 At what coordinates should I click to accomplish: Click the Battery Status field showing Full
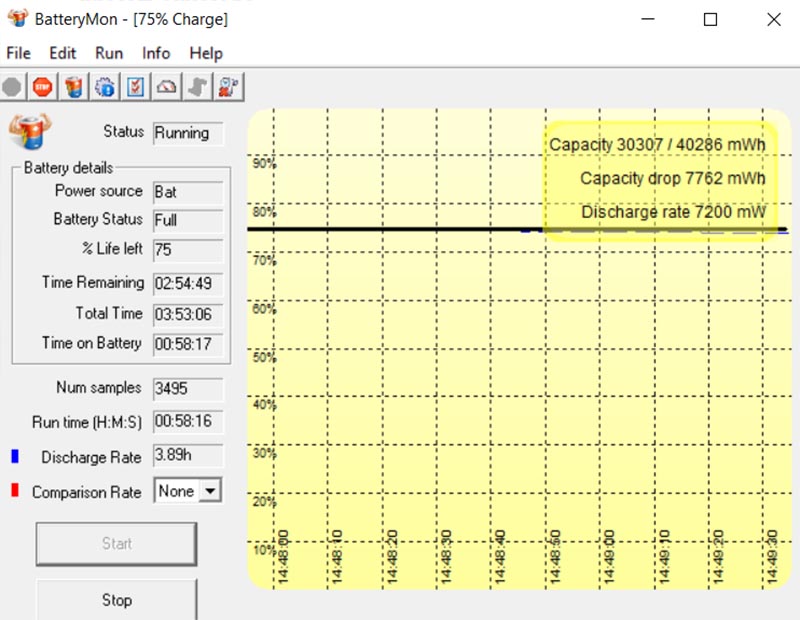coord(188,220)
